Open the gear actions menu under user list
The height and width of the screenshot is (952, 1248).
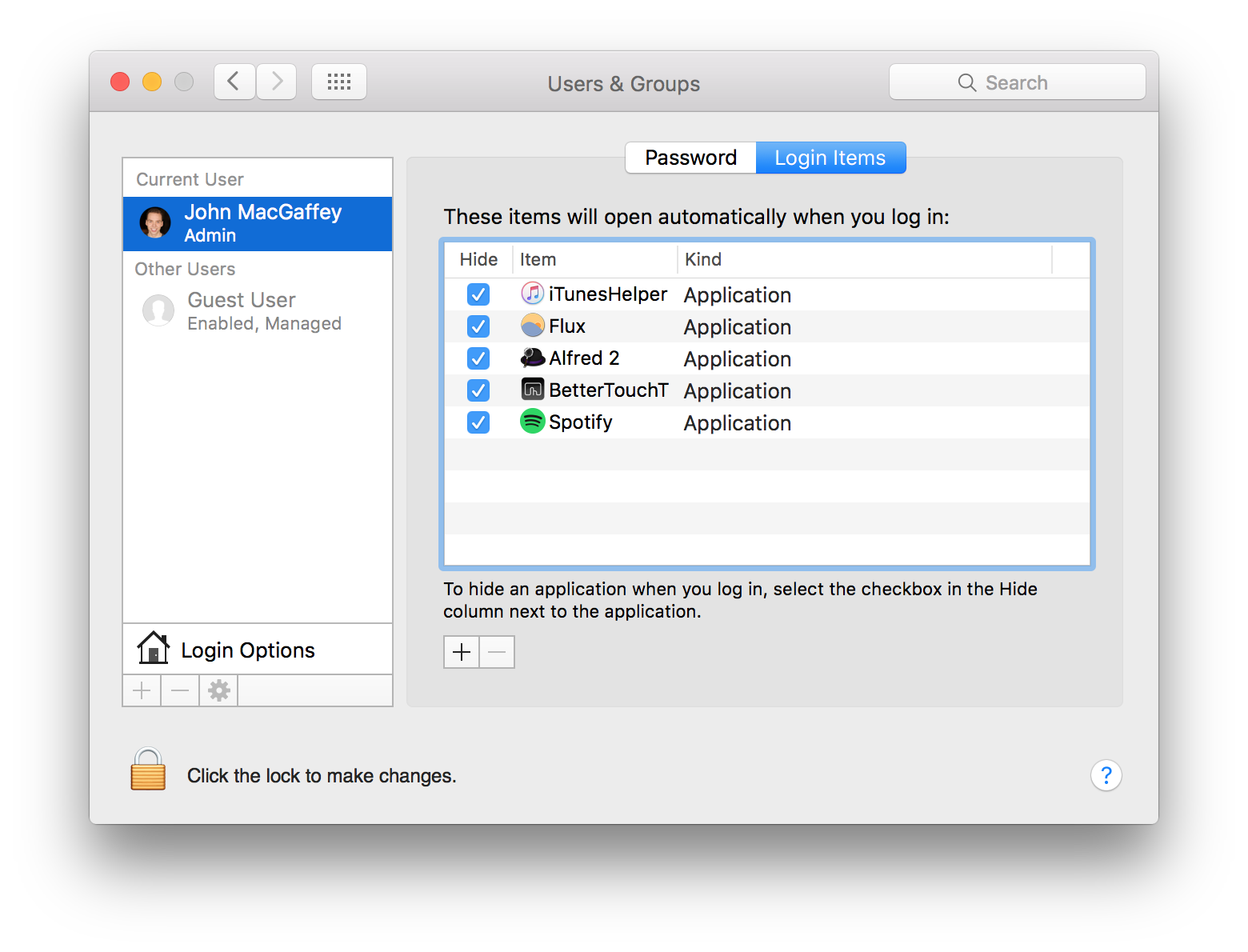point(219,690)
